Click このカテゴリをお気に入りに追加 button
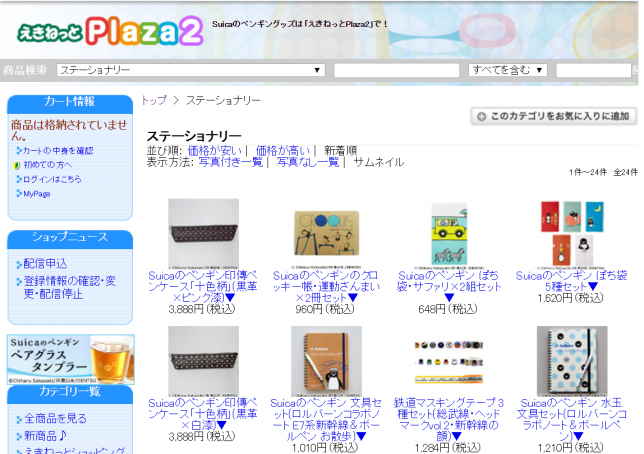The height and width of the screenshot is (454, 644). coord(554,116)
